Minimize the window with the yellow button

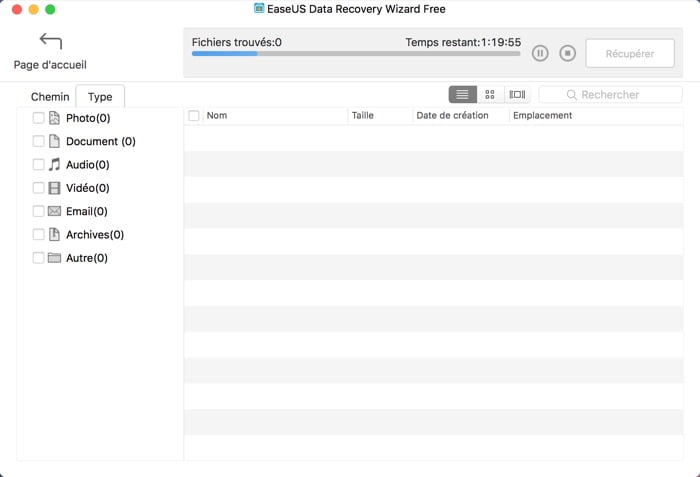coord(33,9)
